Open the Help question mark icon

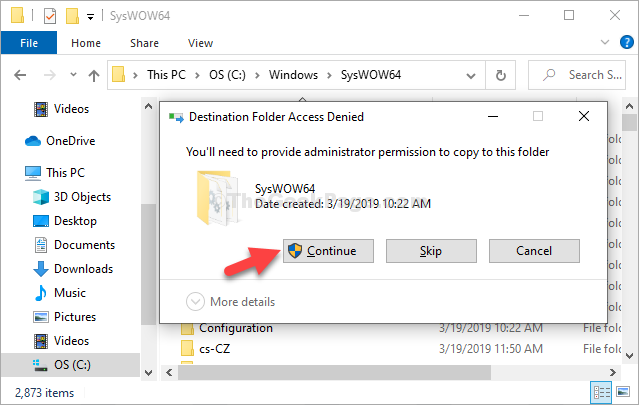click(626, 42)
